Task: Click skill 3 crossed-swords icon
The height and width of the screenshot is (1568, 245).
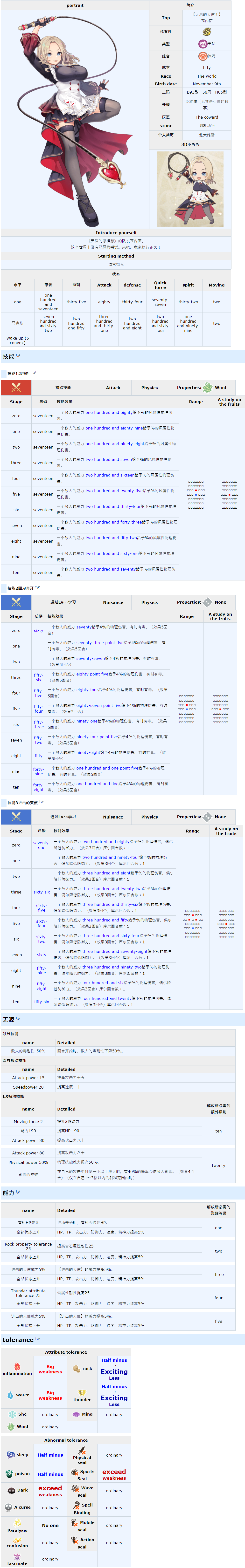Action: coord(16,817)
